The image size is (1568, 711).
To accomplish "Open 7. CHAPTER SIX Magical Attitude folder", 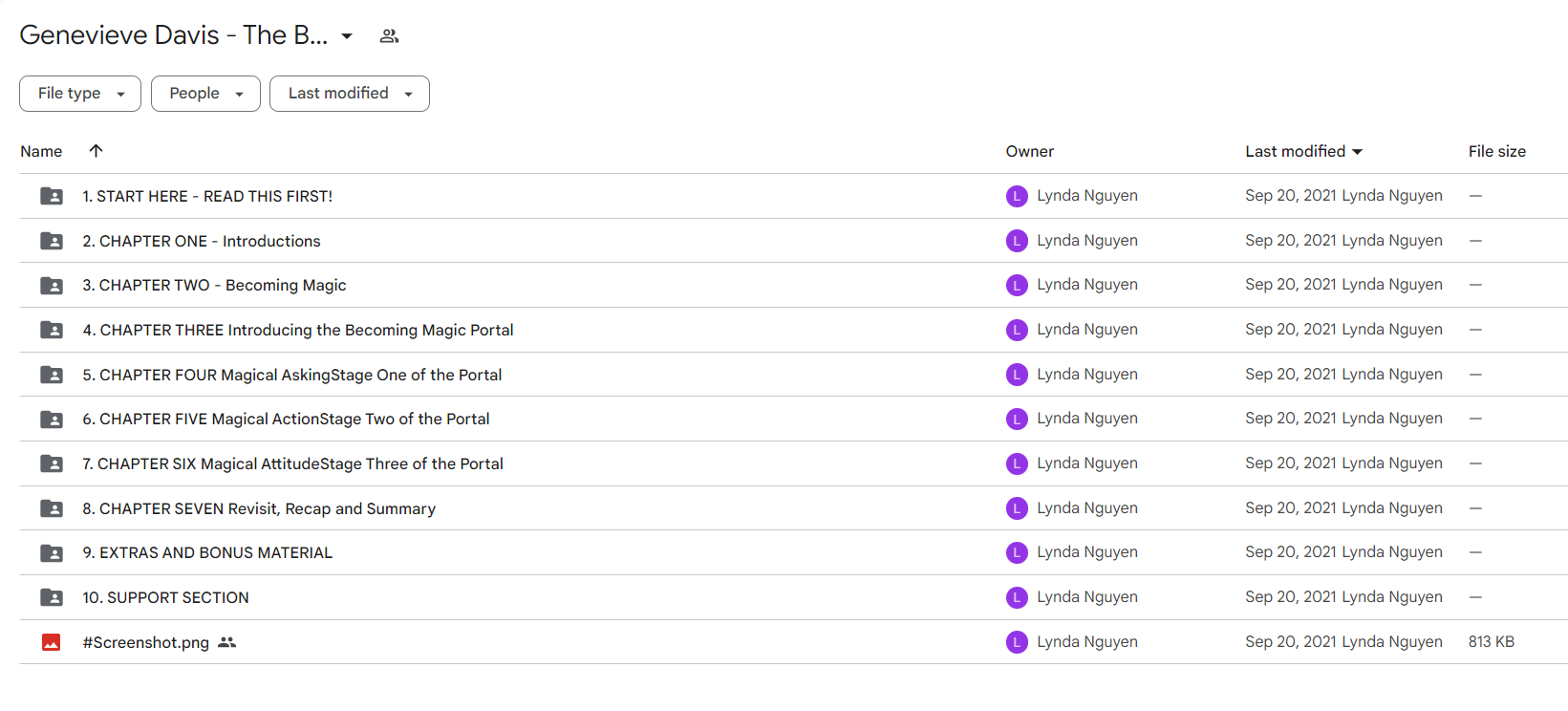I will pos(292,463).
